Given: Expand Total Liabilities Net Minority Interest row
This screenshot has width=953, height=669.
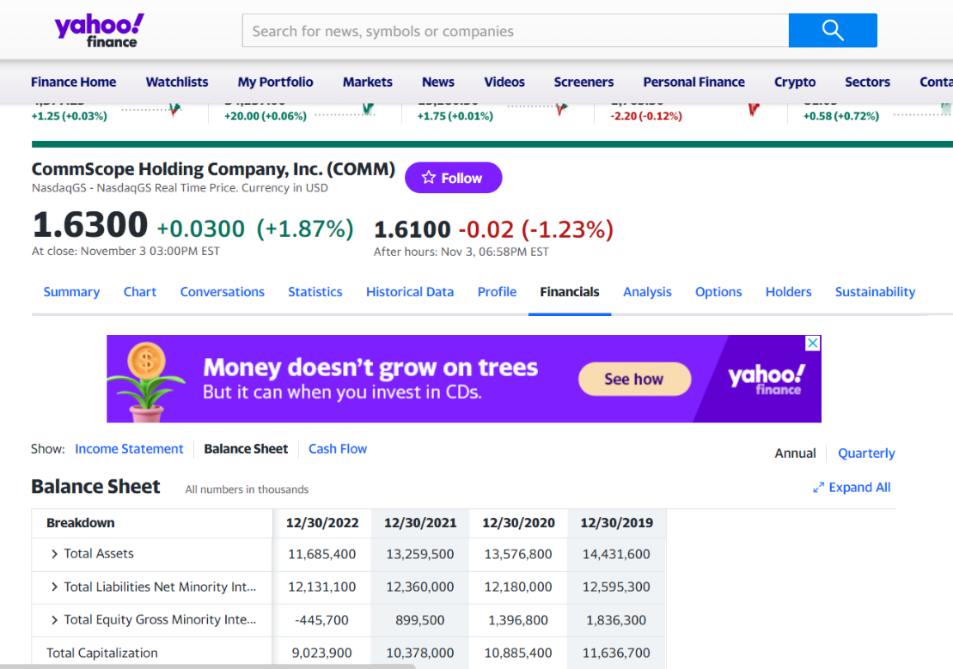Looking at the screenshot, I should tap(54, 587).
